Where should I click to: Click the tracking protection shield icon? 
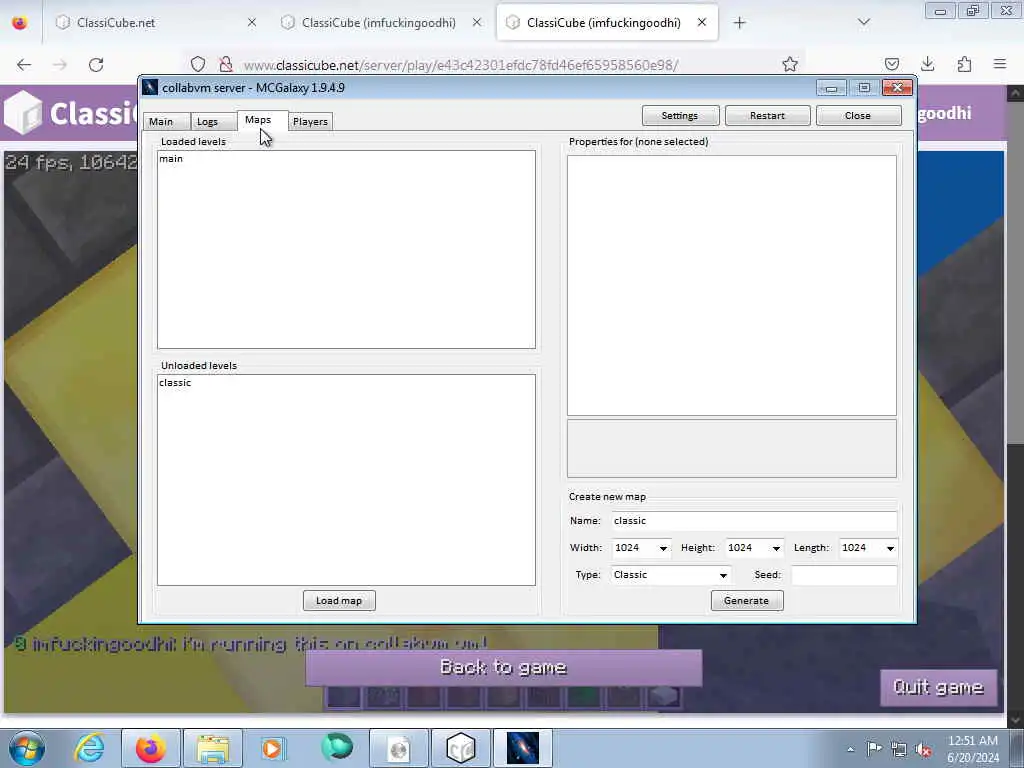198,65
